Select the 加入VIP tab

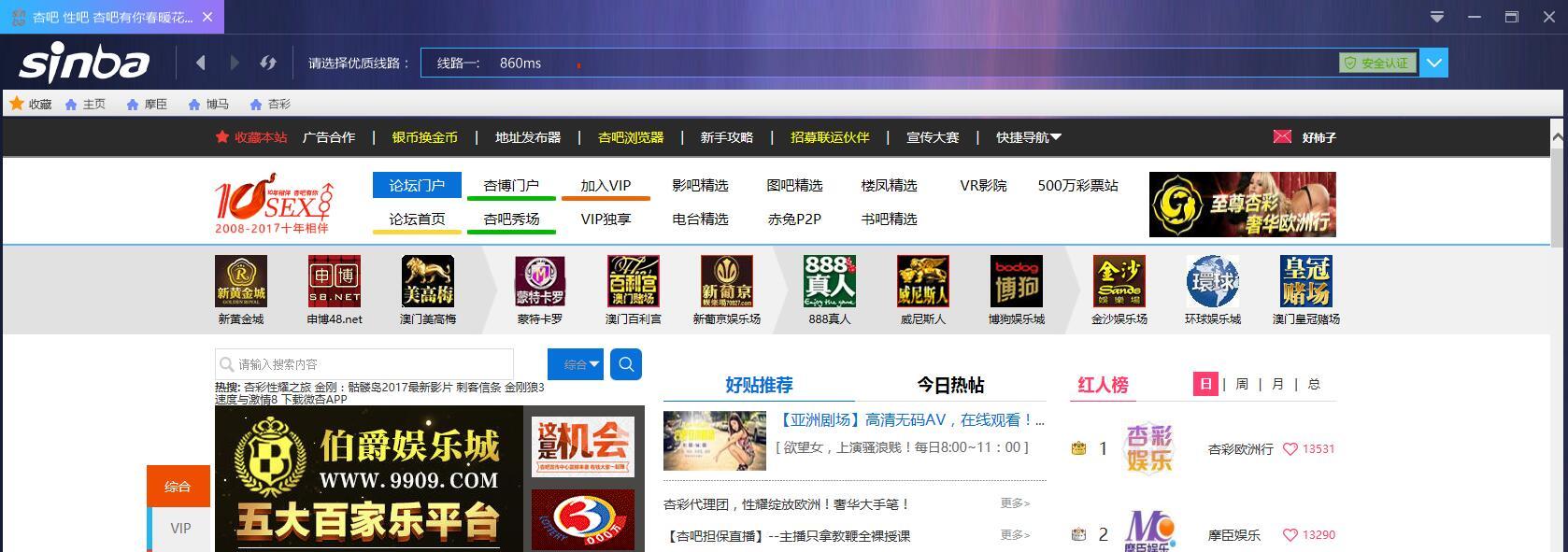[x=606, y=185]
